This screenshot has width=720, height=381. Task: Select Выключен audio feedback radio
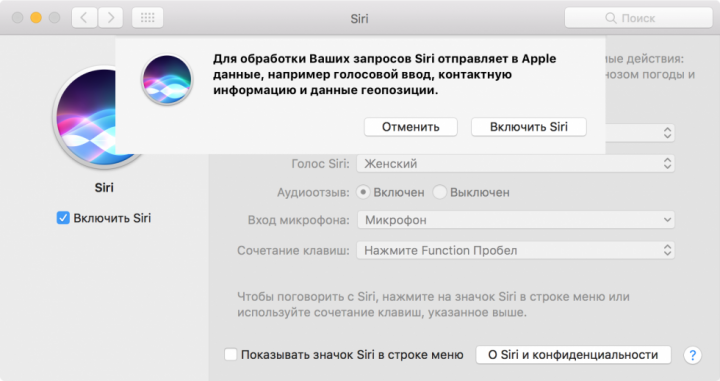pyautogui.click(x=439, y=192)
